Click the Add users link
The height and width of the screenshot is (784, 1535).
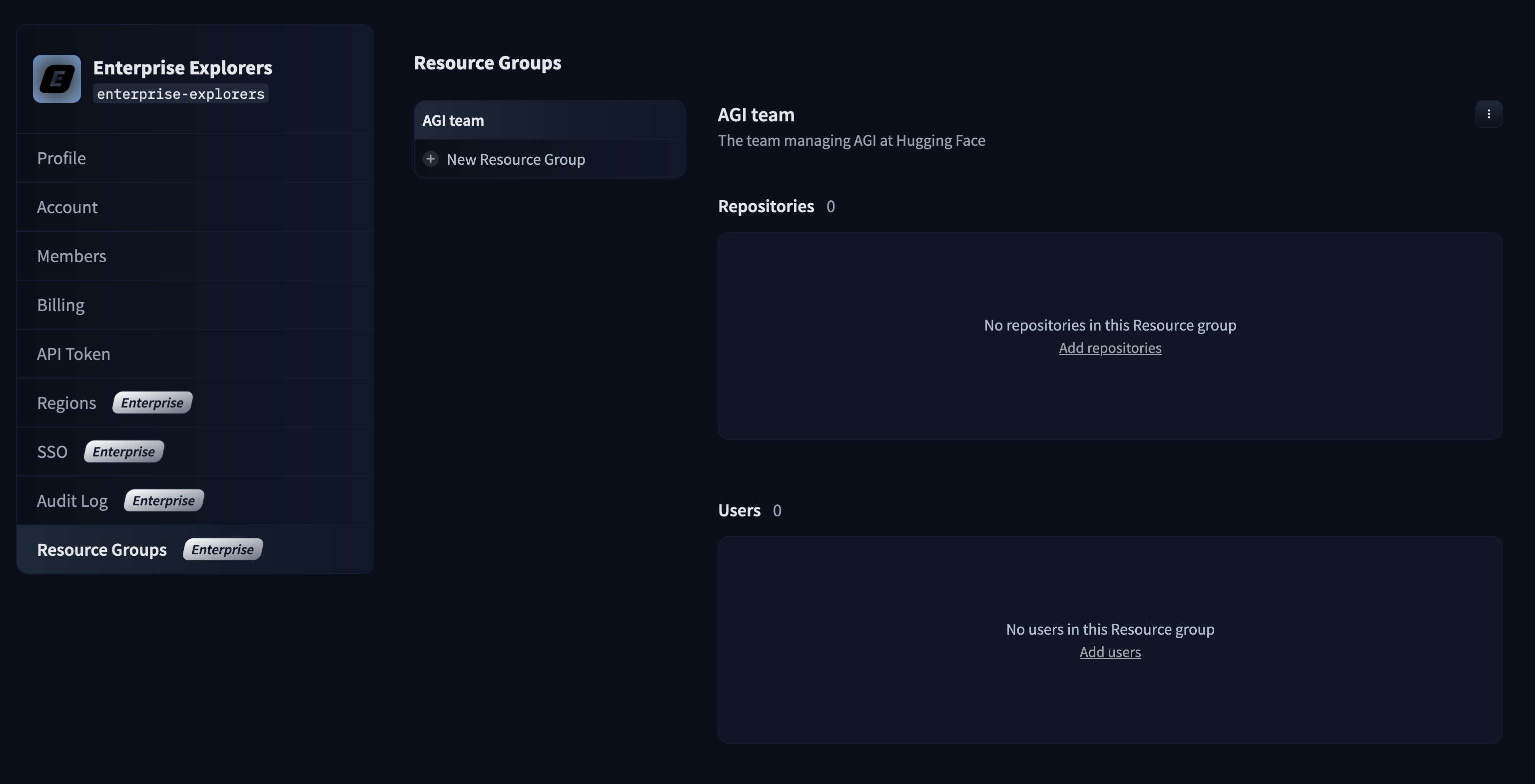pos(1110,652)
